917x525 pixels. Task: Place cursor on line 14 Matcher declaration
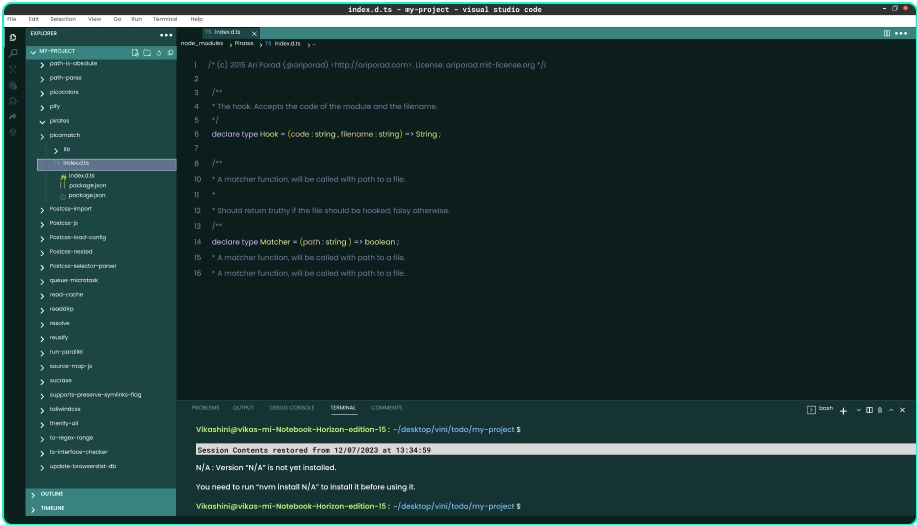click(305, 242)
